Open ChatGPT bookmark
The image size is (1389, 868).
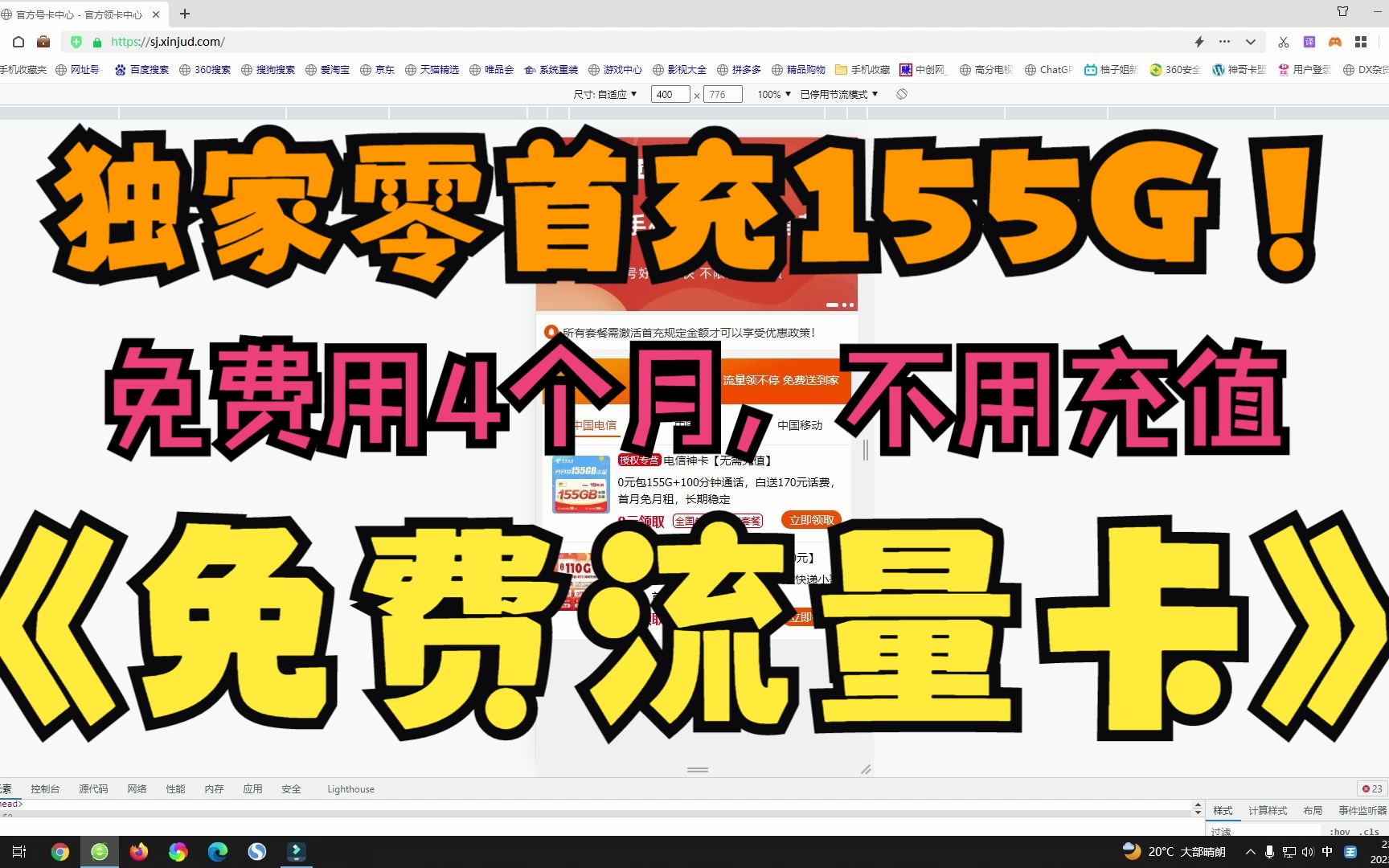click(1049, 70)
